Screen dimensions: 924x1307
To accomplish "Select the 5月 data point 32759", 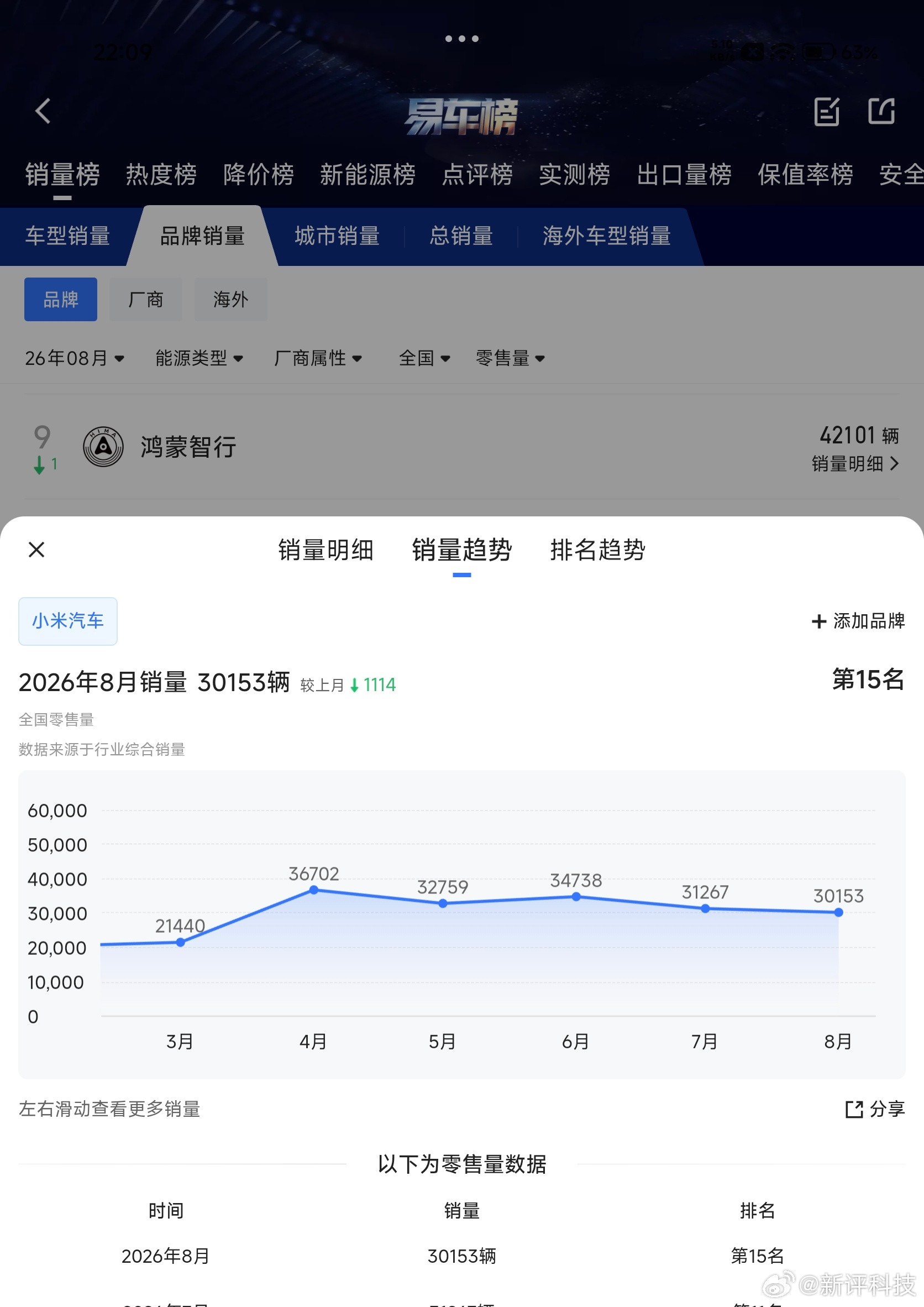I will tap(443, 903).
